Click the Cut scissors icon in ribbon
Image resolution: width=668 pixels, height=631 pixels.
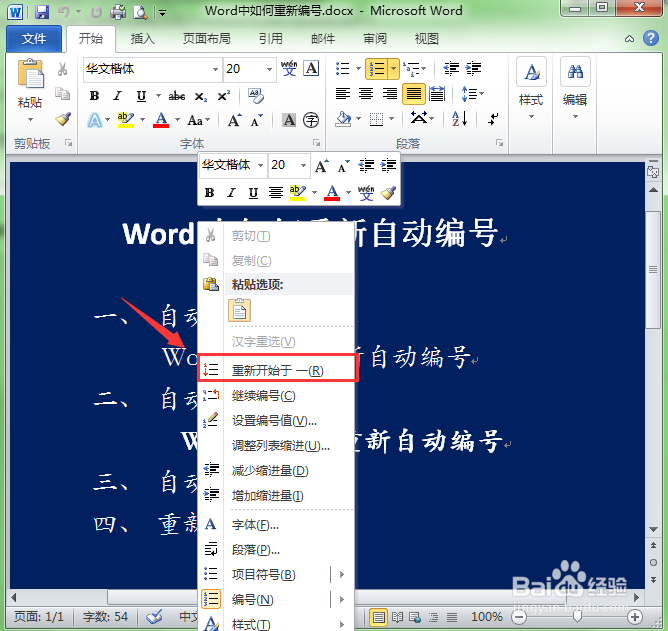[63, 69]
